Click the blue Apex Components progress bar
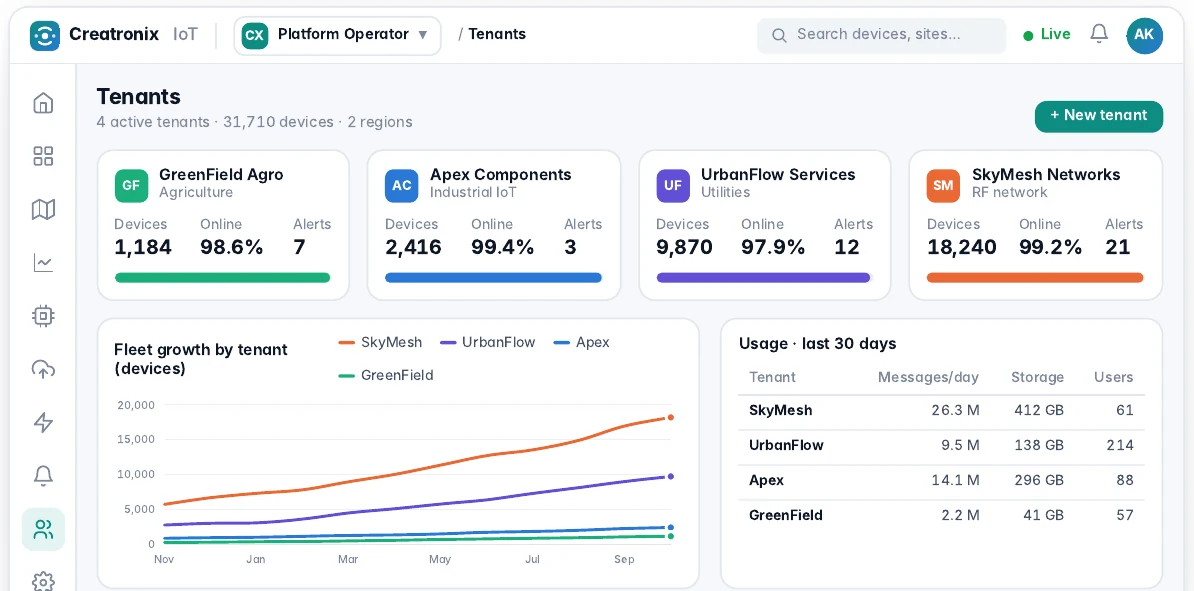1194x591 pixels. click(493, 278)
